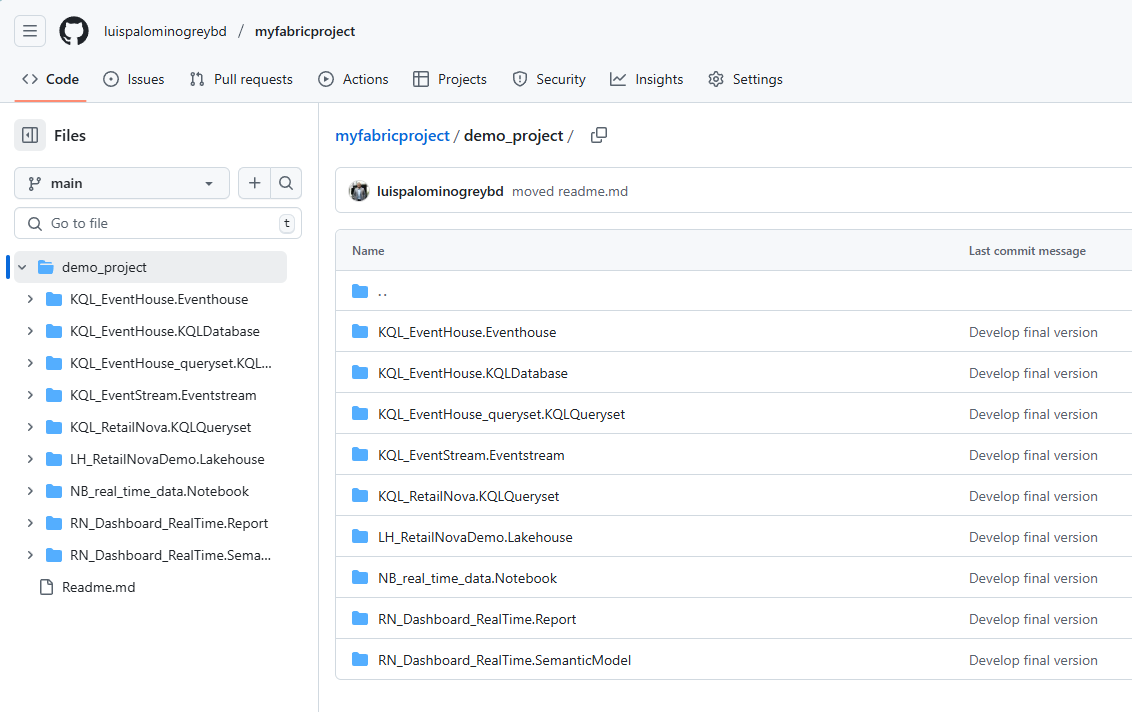This screenshot has width=1132, height=712.
Task: Open file search magnifier button
Action: [x=286, y=183]
